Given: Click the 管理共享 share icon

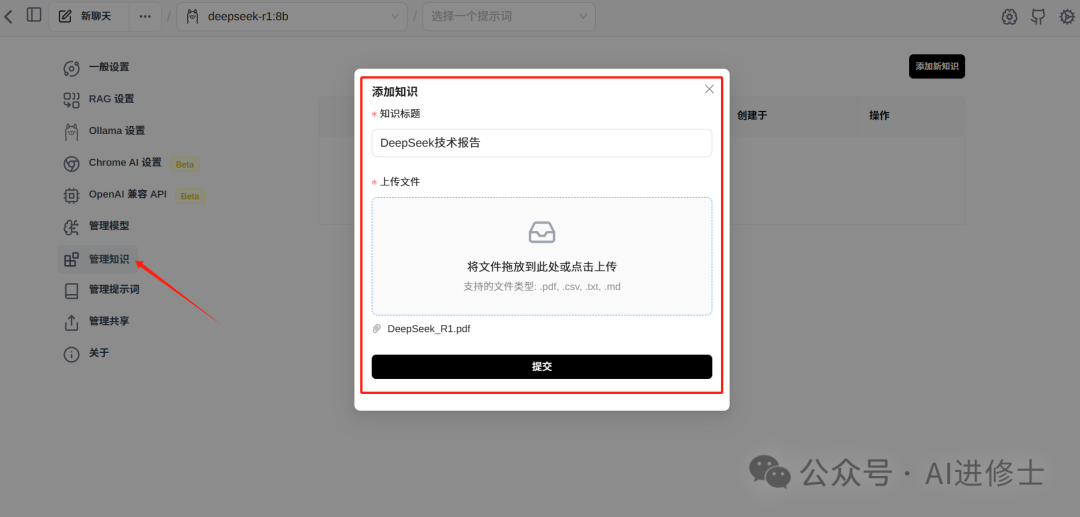Looking at the screenshot, I should tap(72, 322).
